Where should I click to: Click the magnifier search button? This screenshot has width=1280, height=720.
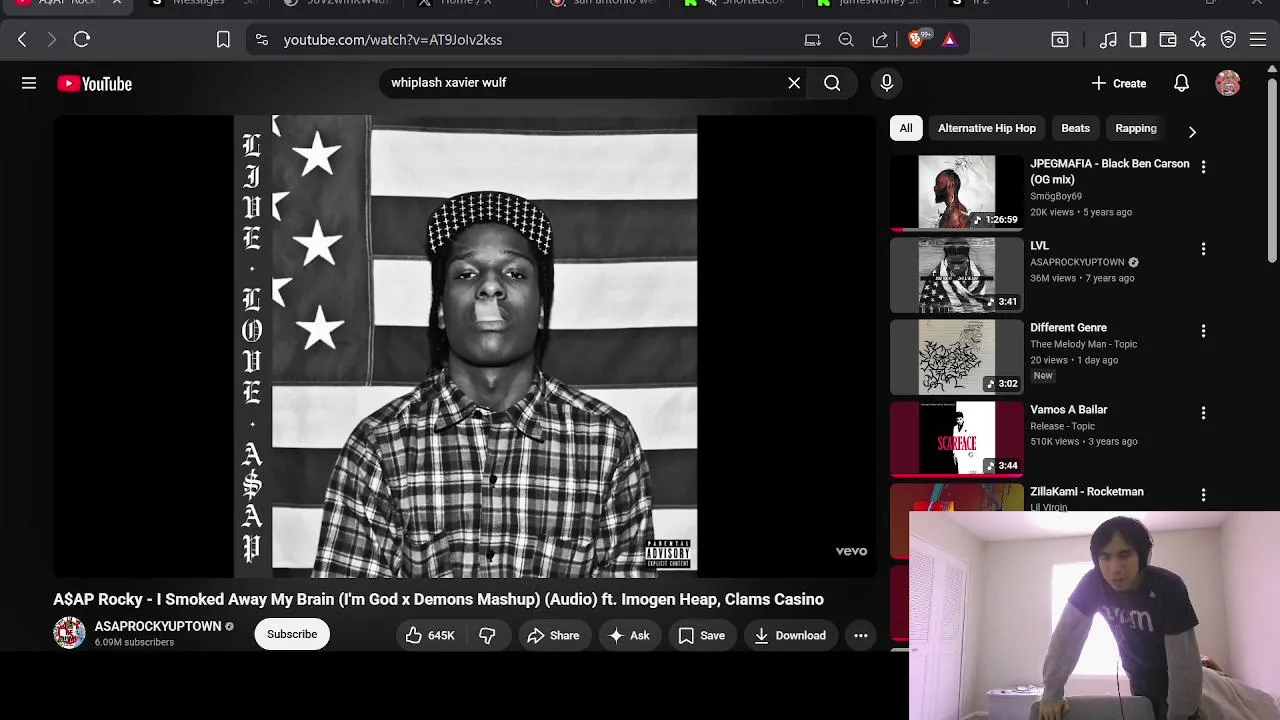pyautogui.click(x=832, y=83)
